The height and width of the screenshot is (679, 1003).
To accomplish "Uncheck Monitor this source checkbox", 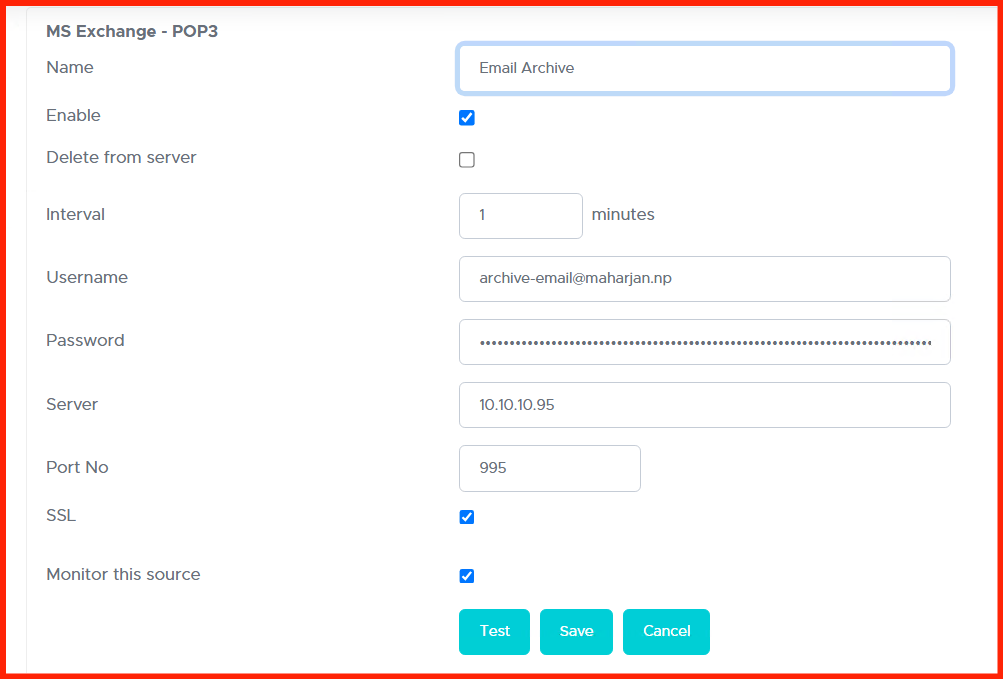I will coord(467,576).
